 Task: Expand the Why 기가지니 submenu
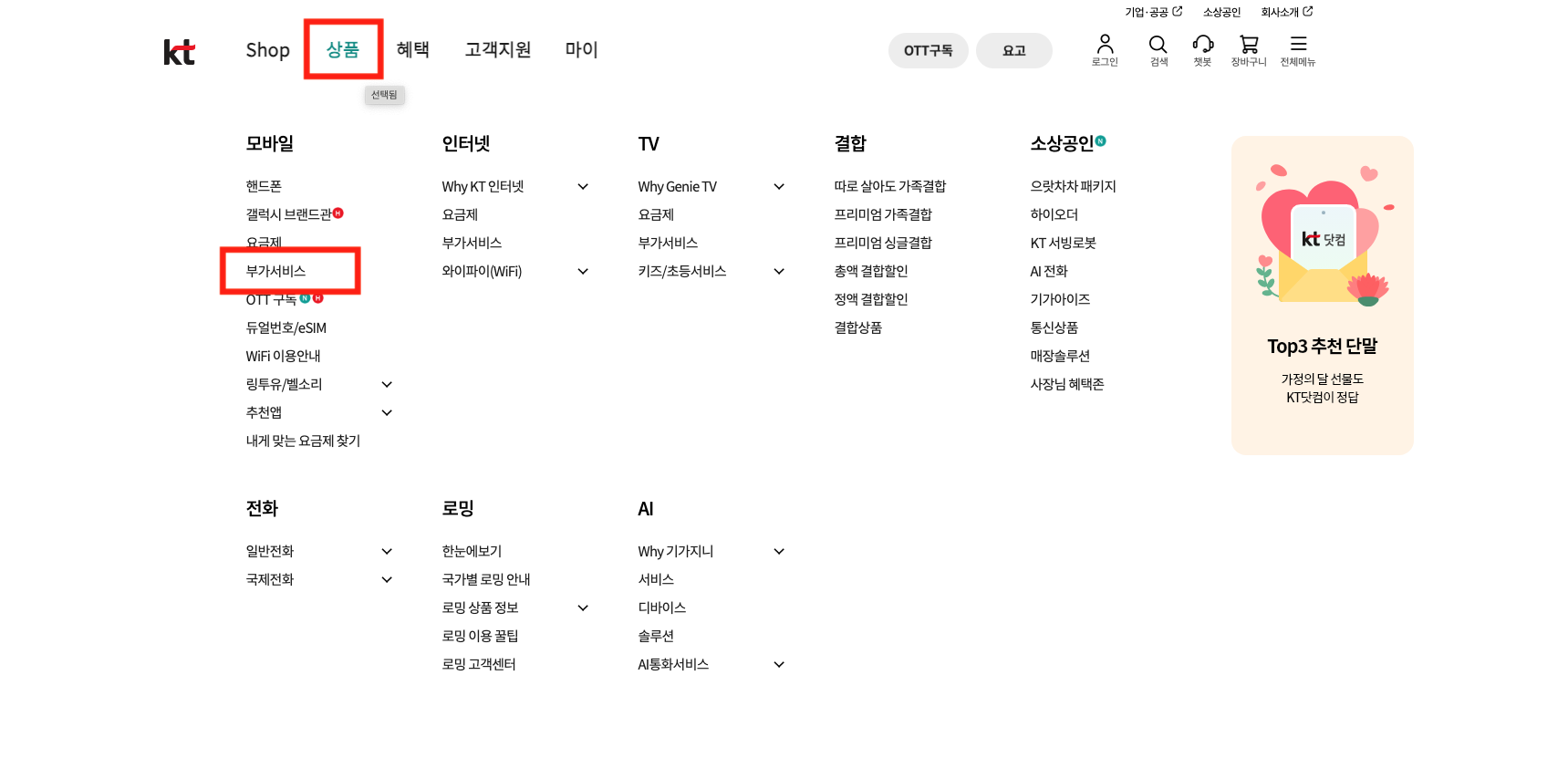(x=779, y=552)
